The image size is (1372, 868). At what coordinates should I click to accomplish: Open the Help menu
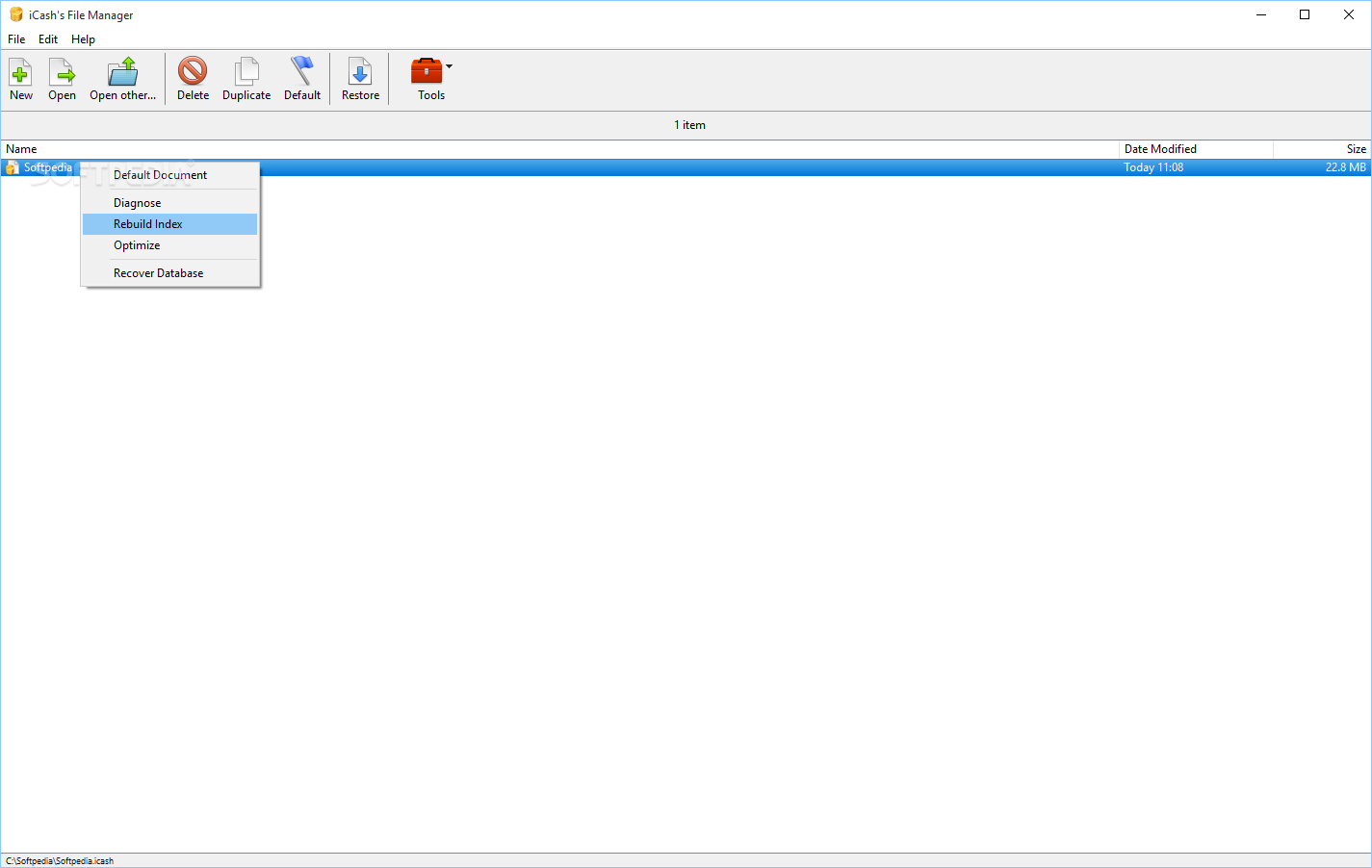point(83,39)
